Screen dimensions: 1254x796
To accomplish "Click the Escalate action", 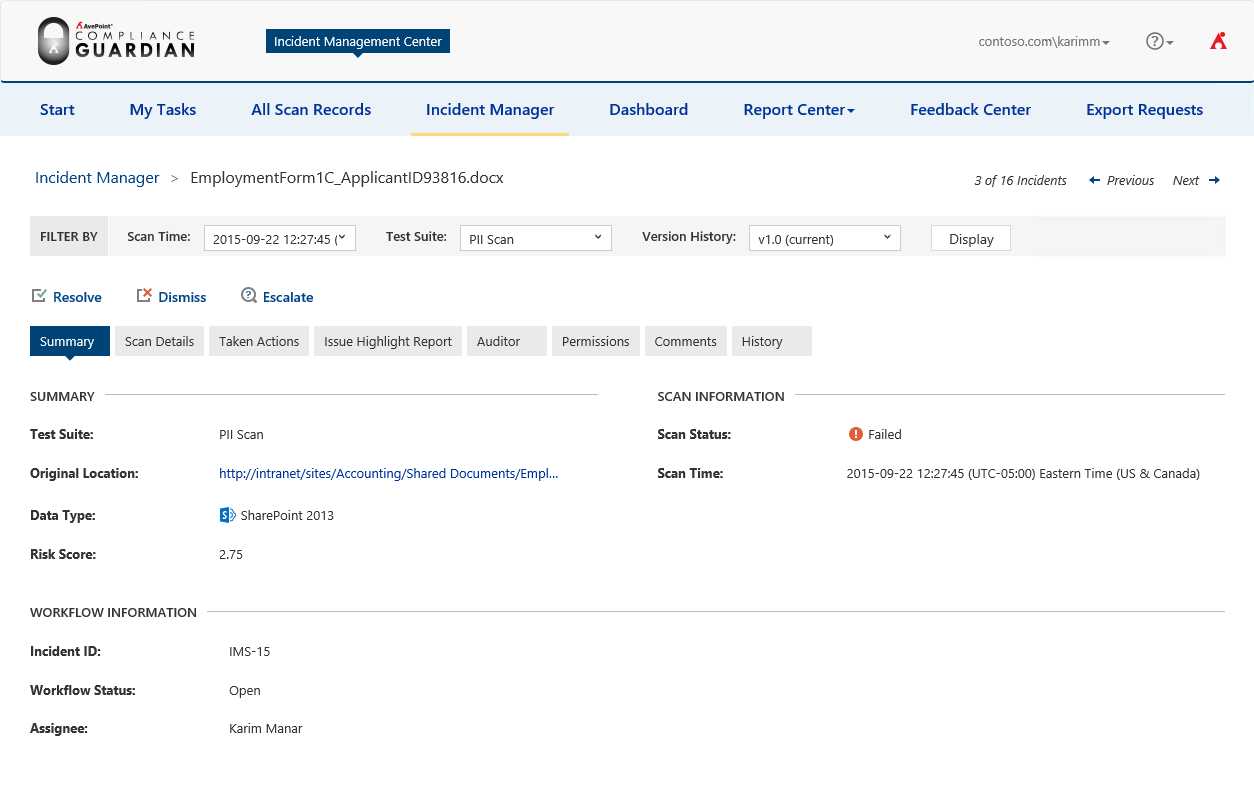I will [278, 296].
